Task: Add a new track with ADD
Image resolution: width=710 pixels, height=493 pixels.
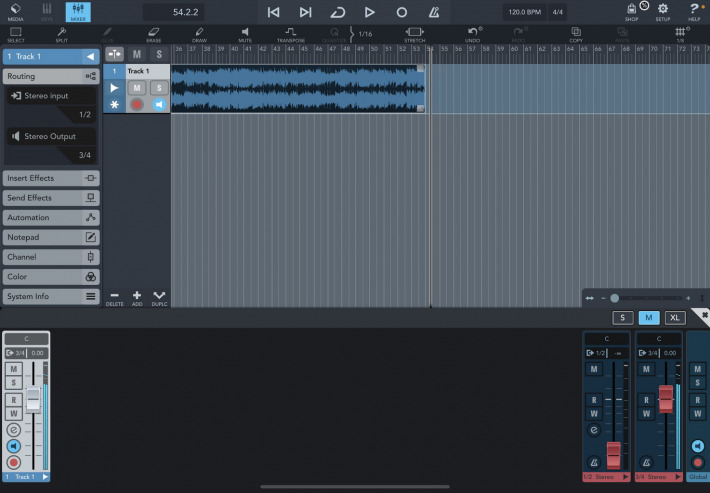Action: click(x=137, y=298)
